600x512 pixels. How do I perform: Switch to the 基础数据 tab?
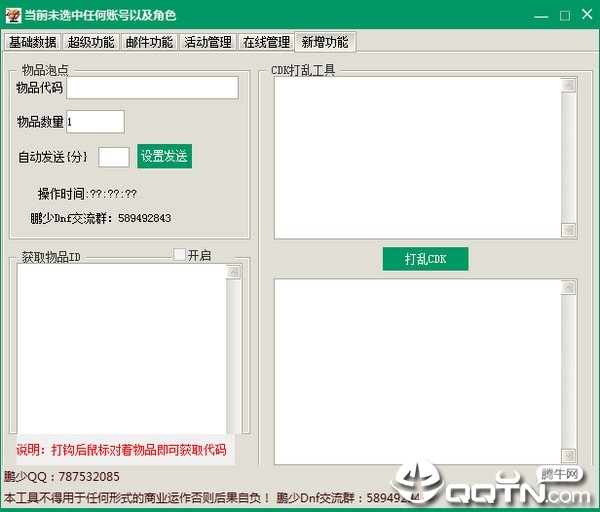pos(32,42)
